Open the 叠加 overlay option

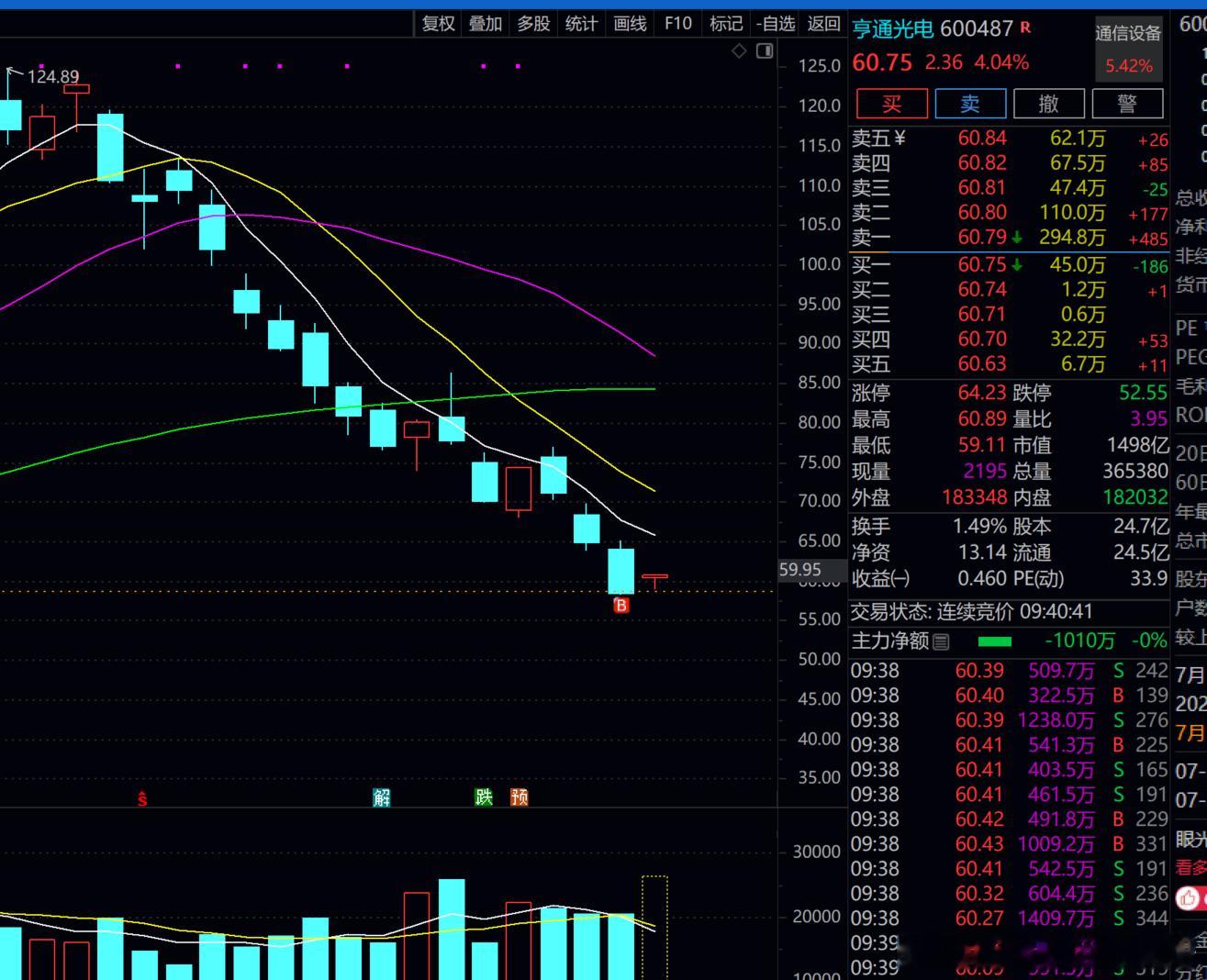pyautogui.click(x=486, y=24)
